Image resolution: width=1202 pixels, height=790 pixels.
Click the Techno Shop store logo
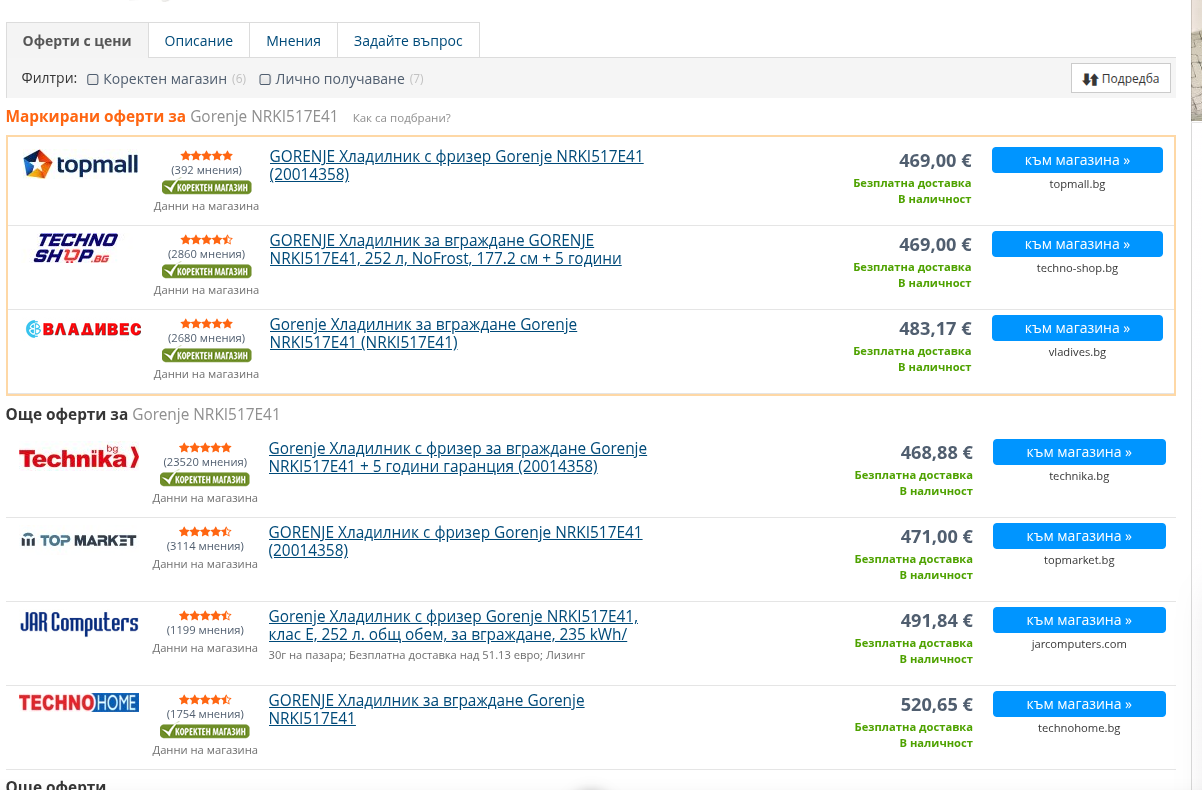coord(77,248)
